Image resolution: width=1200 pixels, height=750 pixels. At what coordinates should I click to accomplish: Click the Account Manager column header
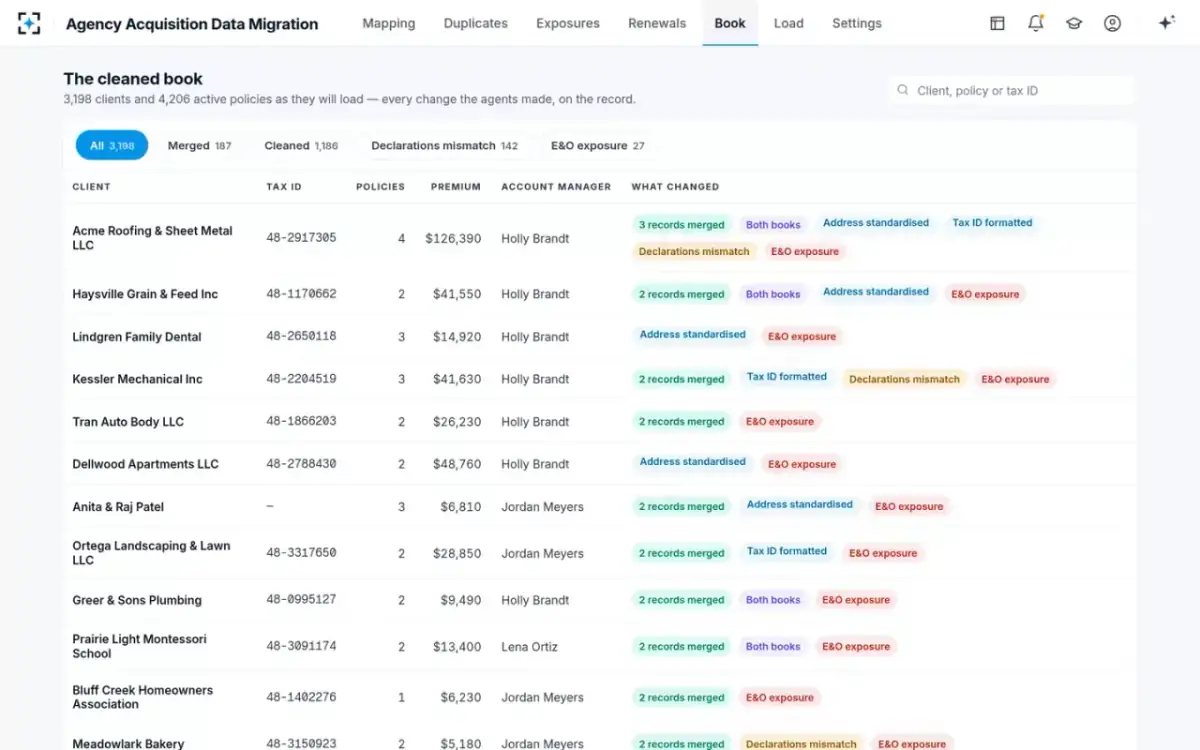point(556,187)
